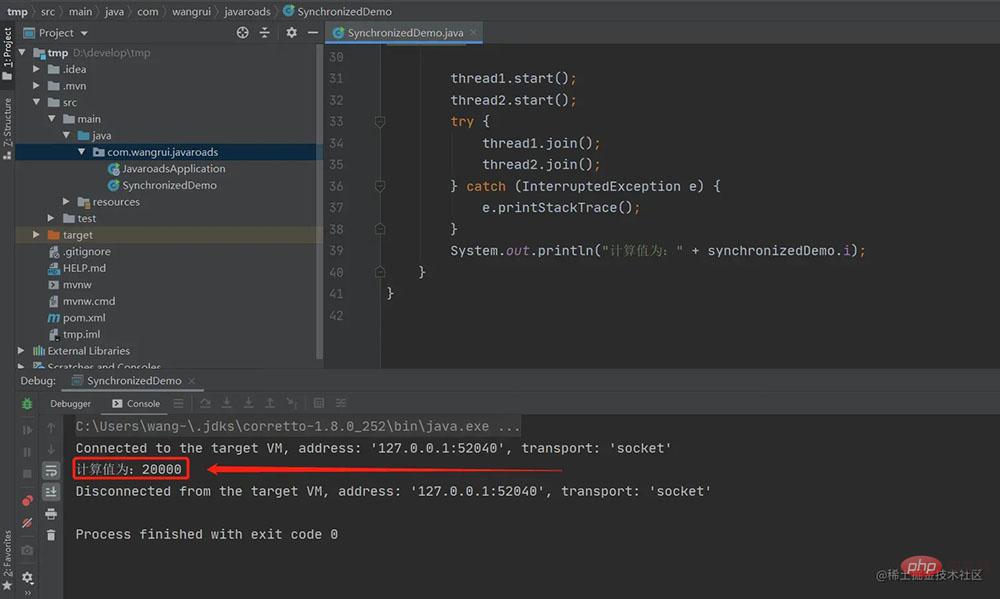Click the javaroads breadcrumb

pyautogui.click(x=247, y=11)
